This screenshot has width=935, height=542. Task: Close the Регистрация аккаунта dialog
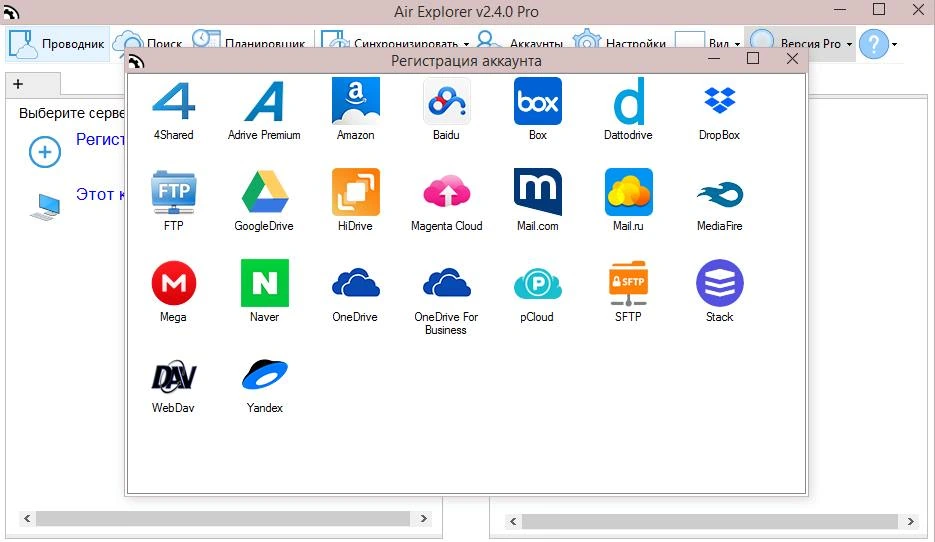(792, 58)
